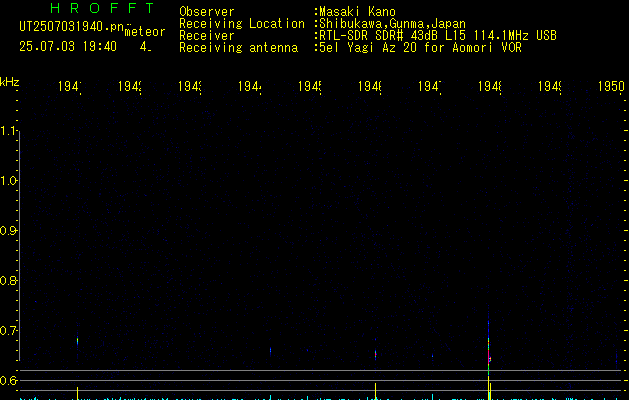
Task: Click the 1948 time axis label
Action: (x=489, y=86)
